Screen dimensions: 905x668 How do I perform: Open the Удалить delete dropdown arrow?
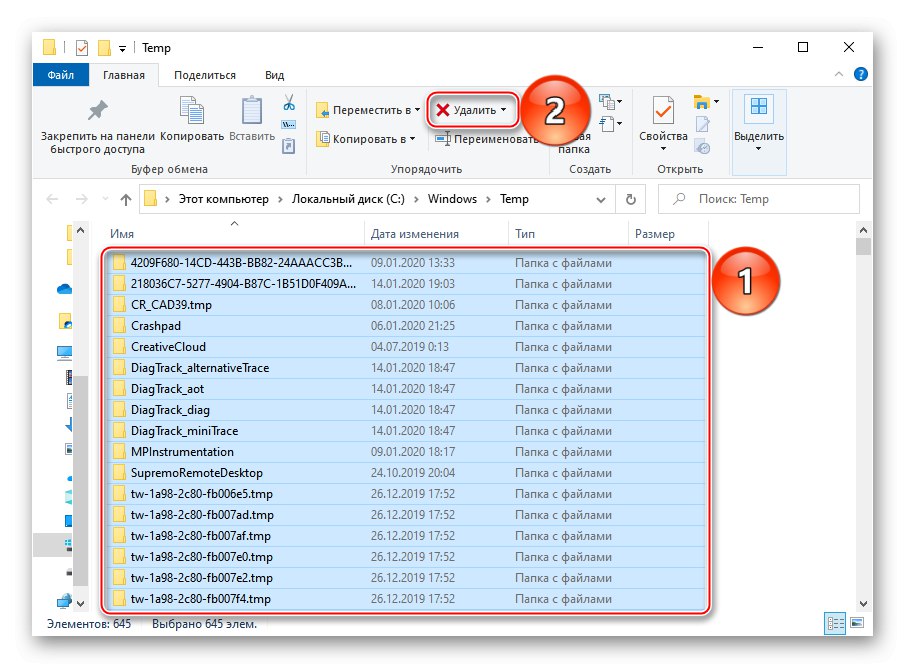click(503, 110)
